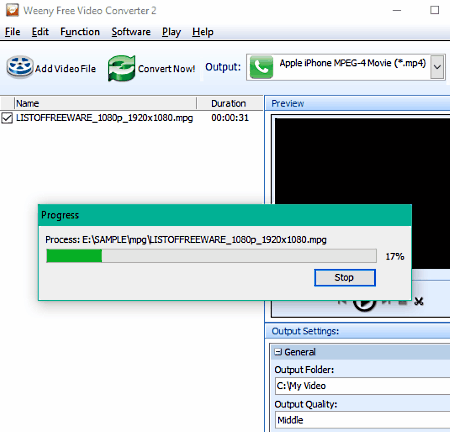Click the Stop button in Progress dialog
The width and height of the screenshot is (450, 432).
(345, 278)
